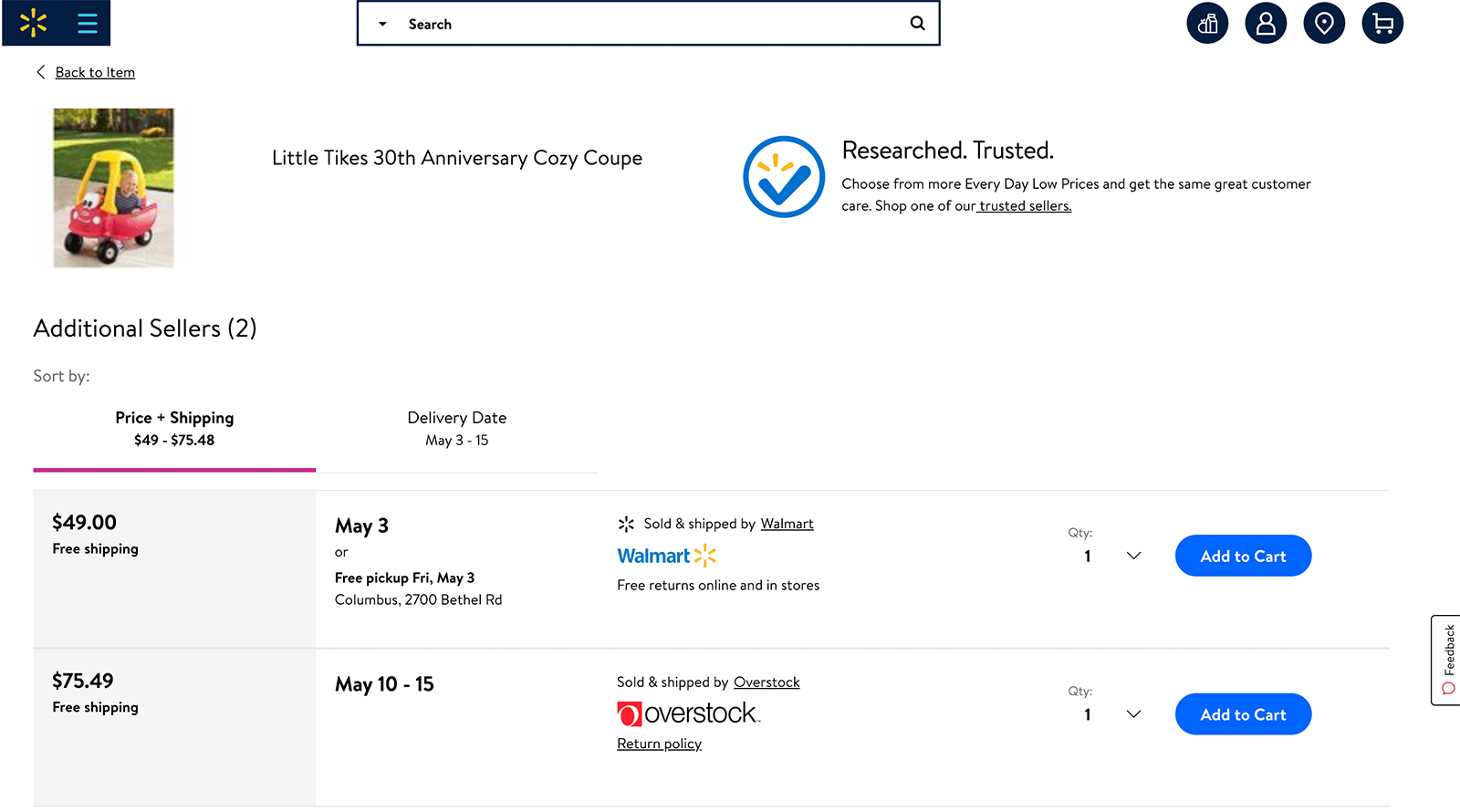Click the $49.00 price text
The image size is (1460, 812).
click(84, 522)
